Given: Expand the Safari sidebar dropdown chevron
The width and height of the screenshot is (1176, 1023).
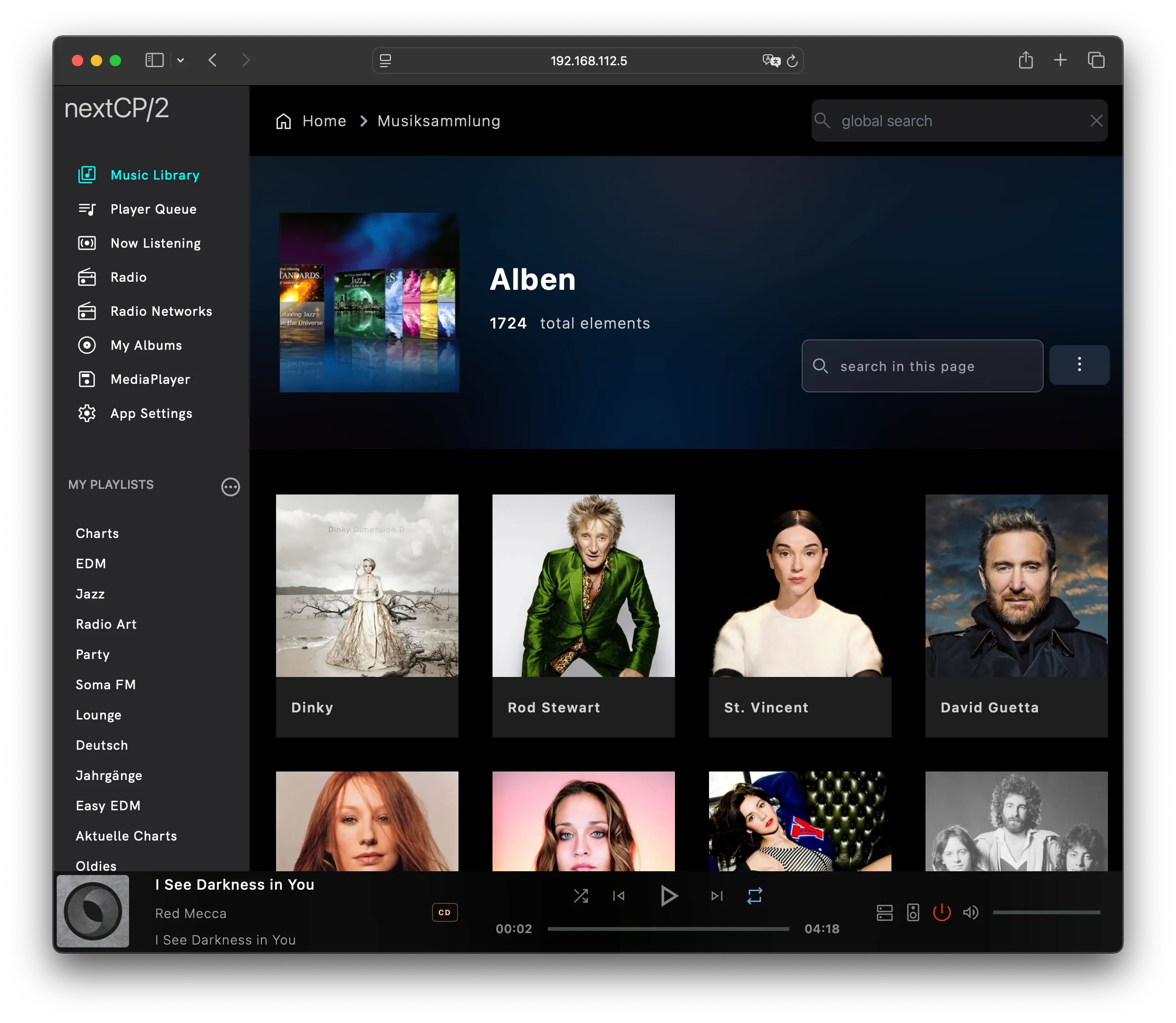Looking at the screenshot, I should [x=181, y=61].
